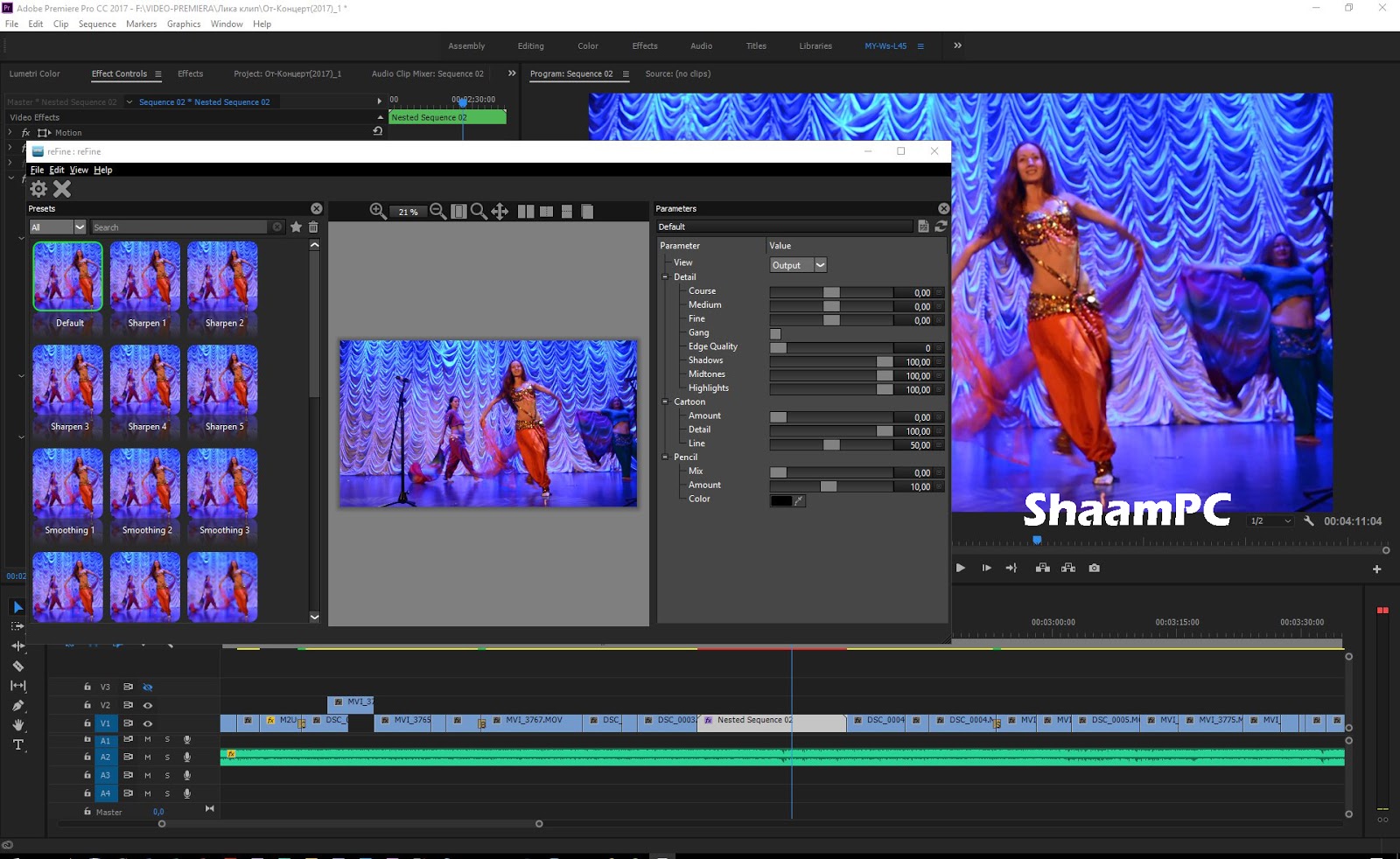Switch to the Color workspace tab
Image resolution: width=1400 pixels, height=859 pixels.
[587, 46]
